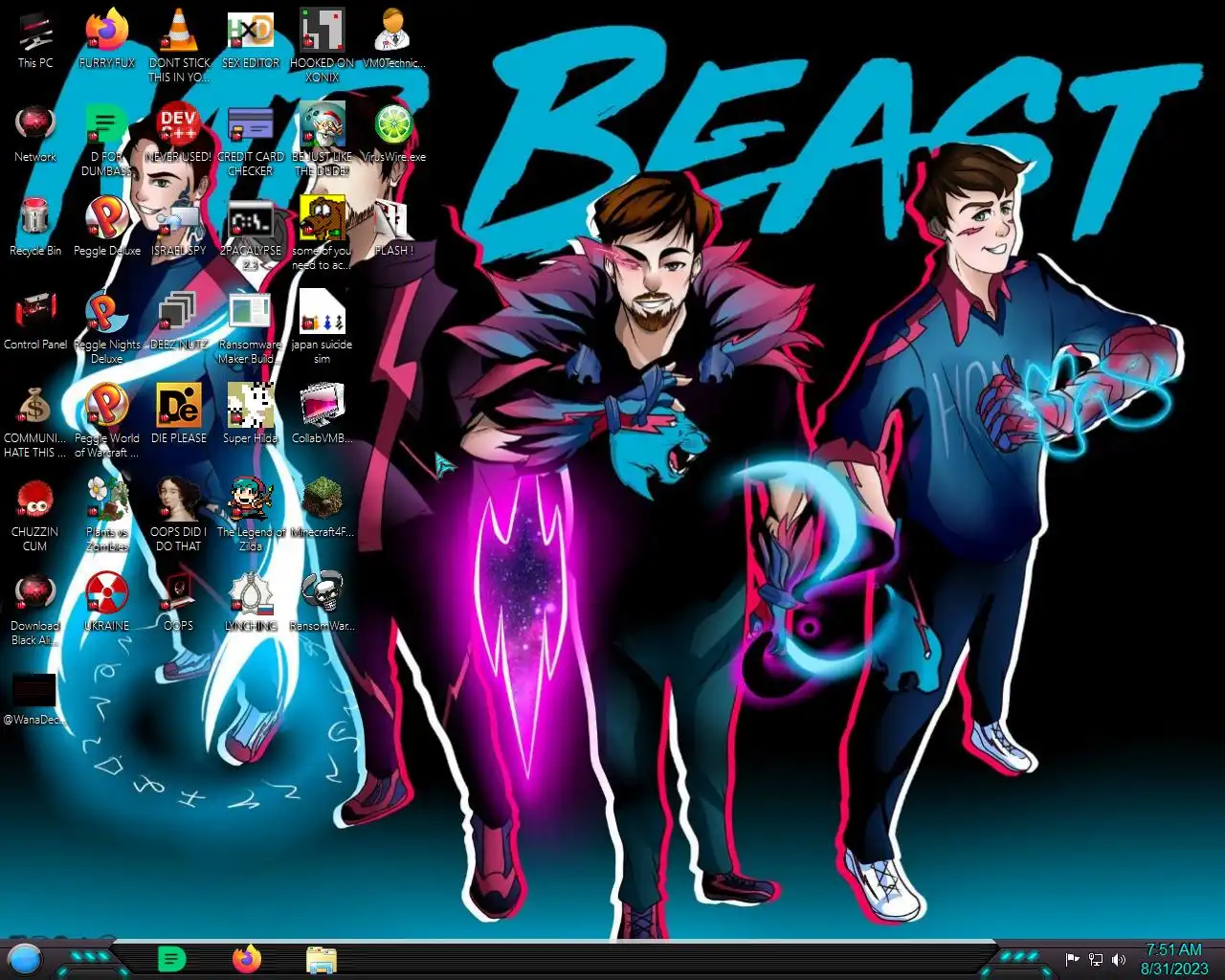Launch the Peggle Nights Deluxe shortcut
This screenshot has height=980, width=1225.
(x=107, y=327)
